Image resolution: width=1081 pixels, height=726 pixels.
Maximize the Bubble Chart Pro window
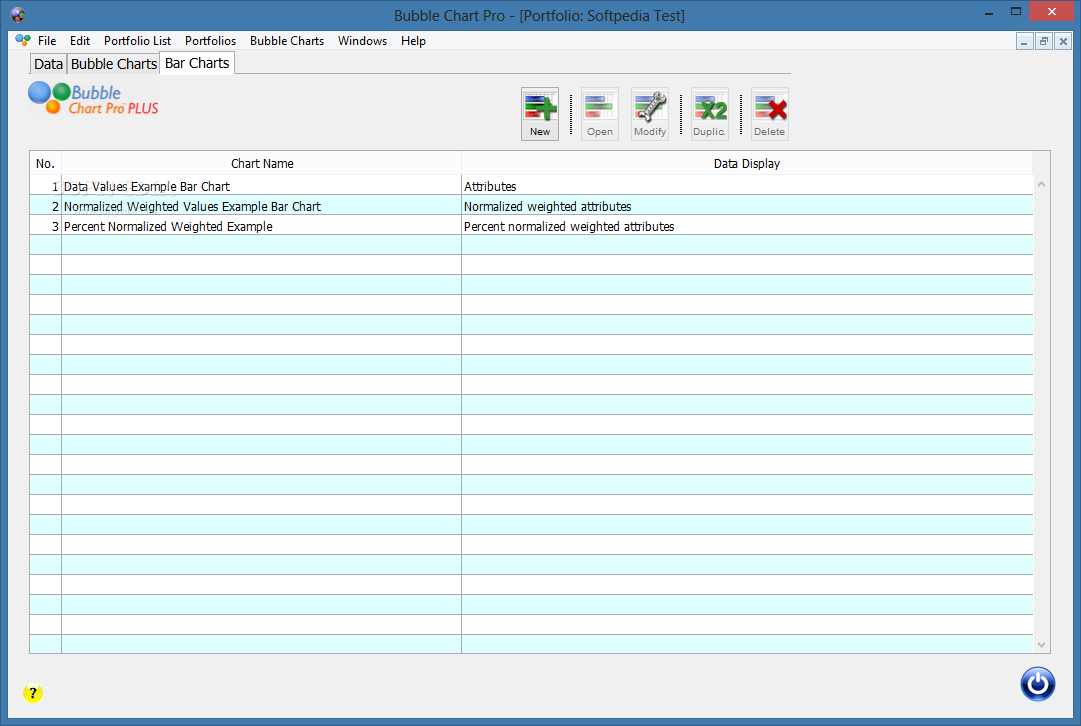(1016, 12)
